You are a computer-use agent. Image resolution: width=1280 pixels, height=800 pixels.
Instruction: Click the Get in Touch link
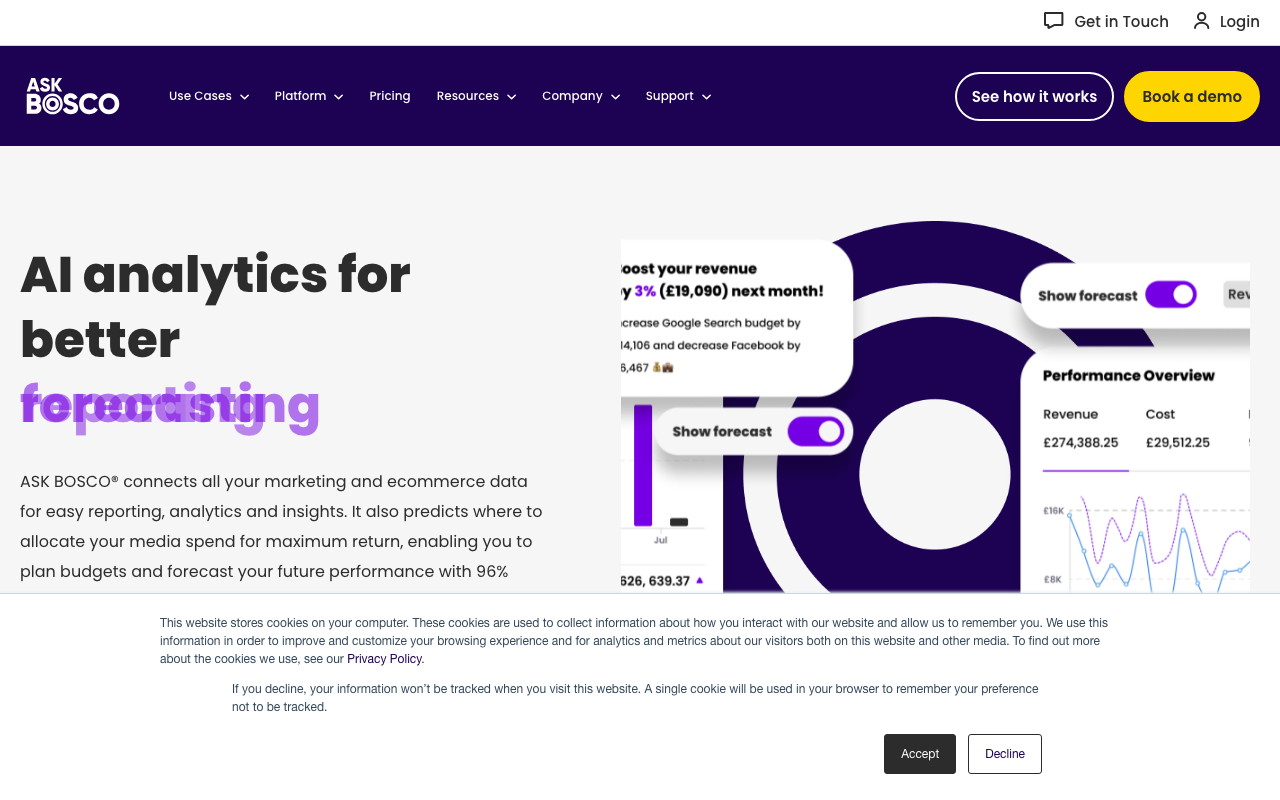(1121, 21)
